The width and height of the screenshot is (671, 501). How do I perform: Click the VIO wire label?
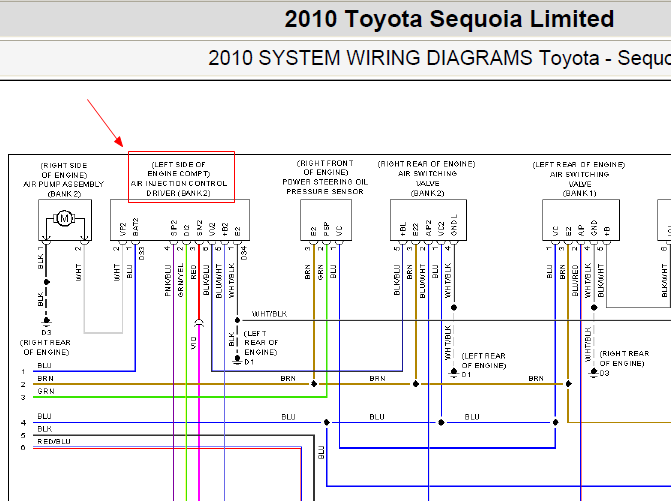pos(193,343)
